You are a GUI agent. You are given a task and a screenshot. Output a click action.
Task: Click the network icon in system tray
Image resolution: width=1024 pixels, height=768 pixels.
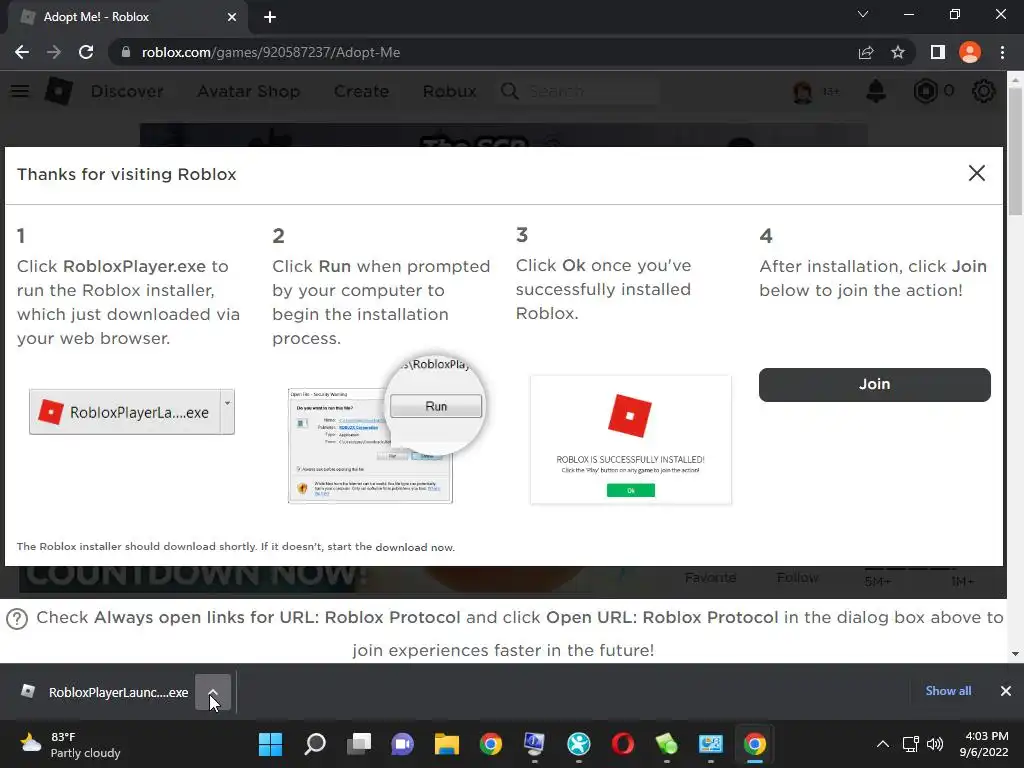(x=910, y=744)
